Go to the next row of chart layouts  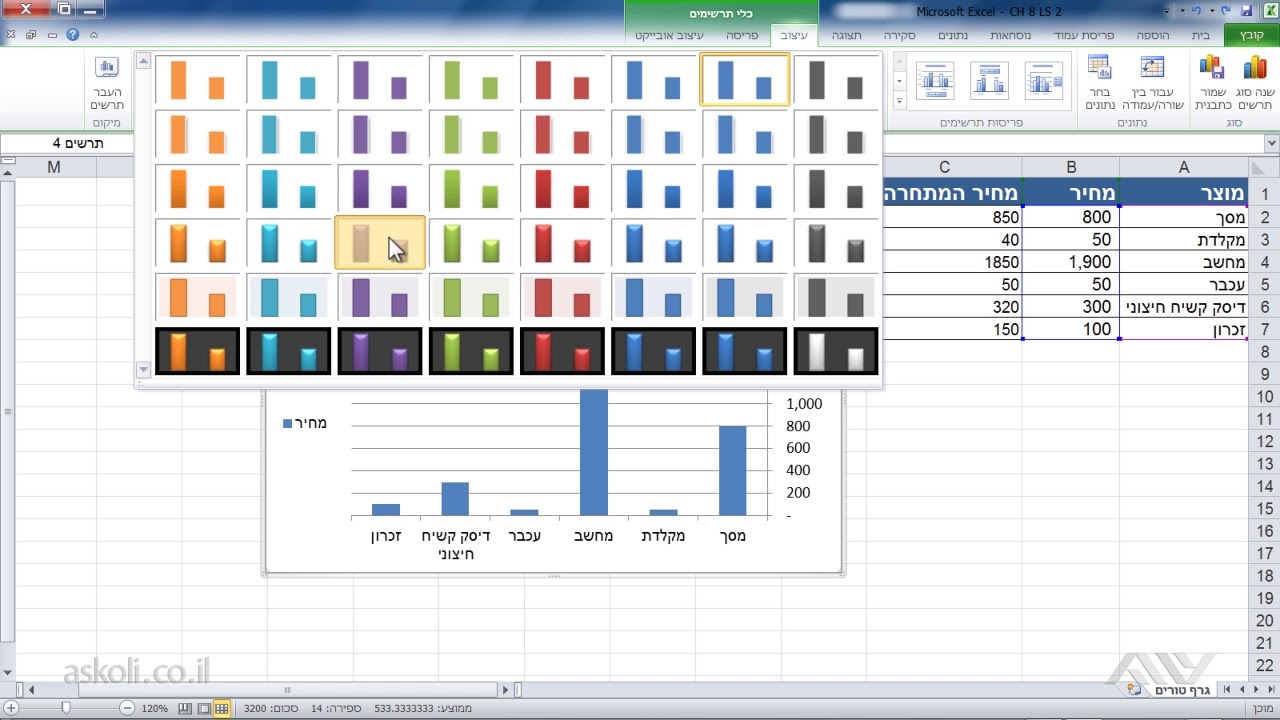click(x=899, y=81)
